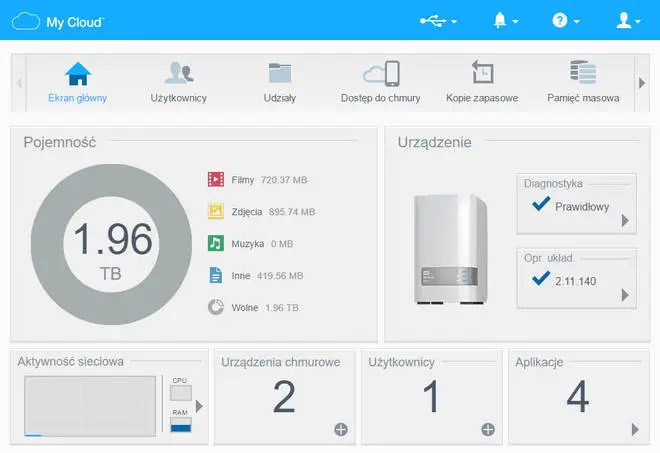Open the Użytkownicy users icon
The width and height of the screenshot is (660, 453).
pos(179,73)
